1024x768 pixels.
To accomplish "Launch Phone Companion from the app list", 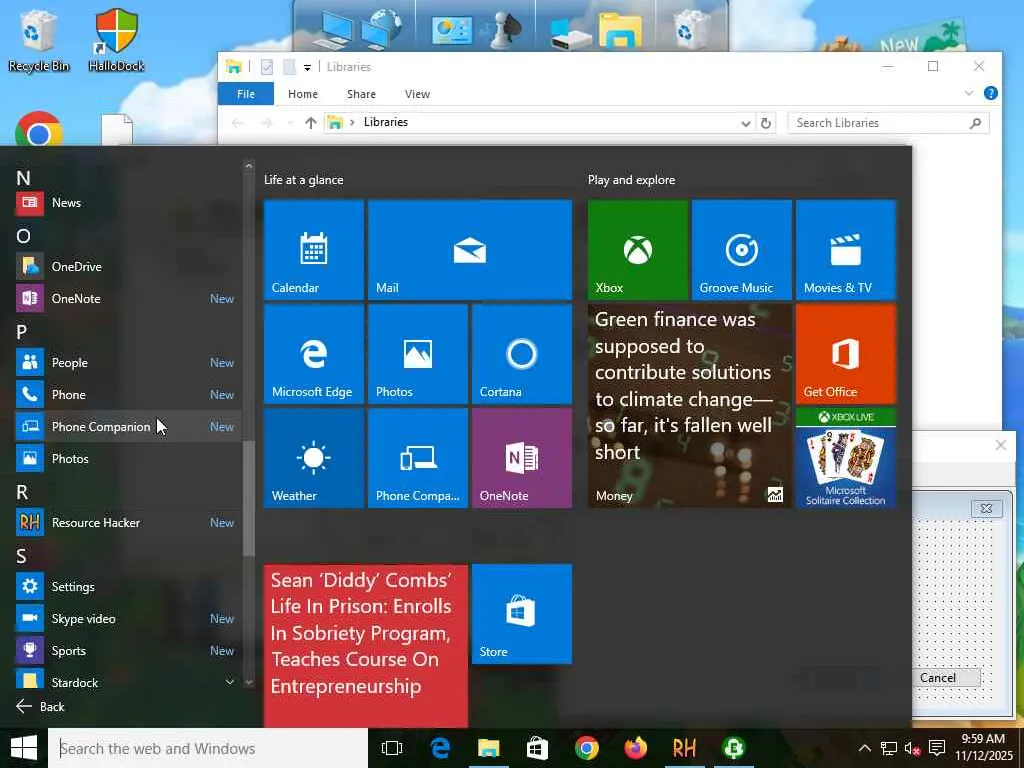I will tap(128, 426).
